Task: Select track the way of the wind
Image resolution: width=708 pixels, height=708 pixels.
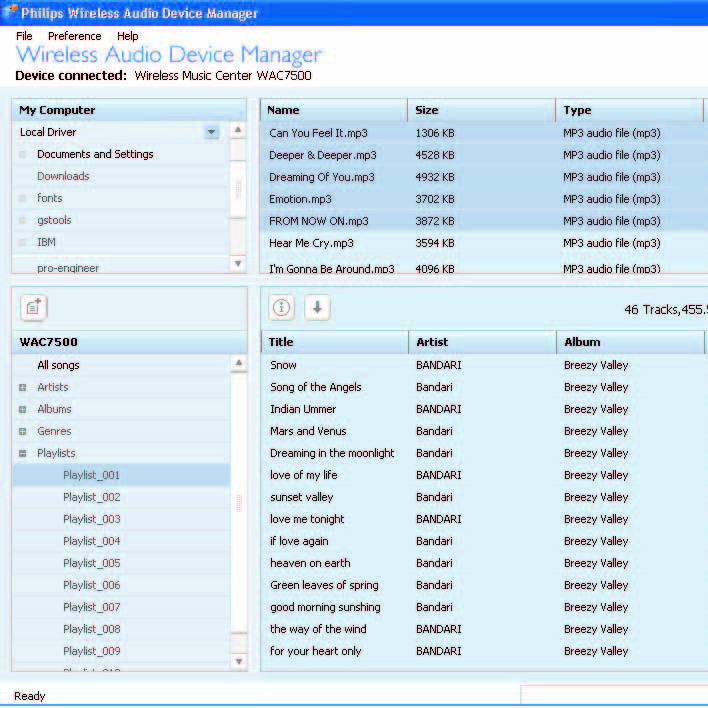Action: [x=318, y=629]
